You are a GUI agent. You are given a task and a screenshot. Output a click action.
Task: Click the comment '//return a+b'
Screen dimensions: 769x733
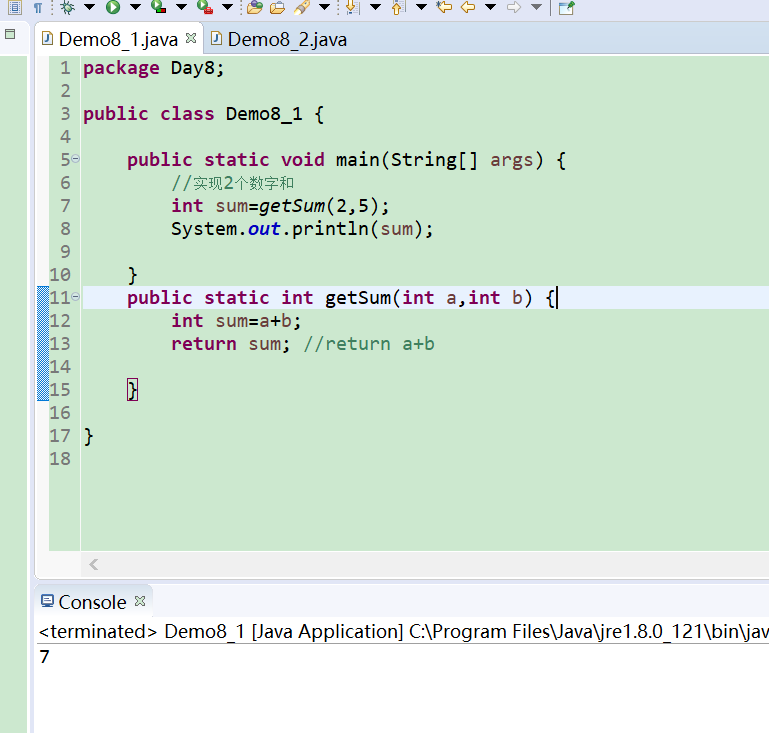pos(369,344)
